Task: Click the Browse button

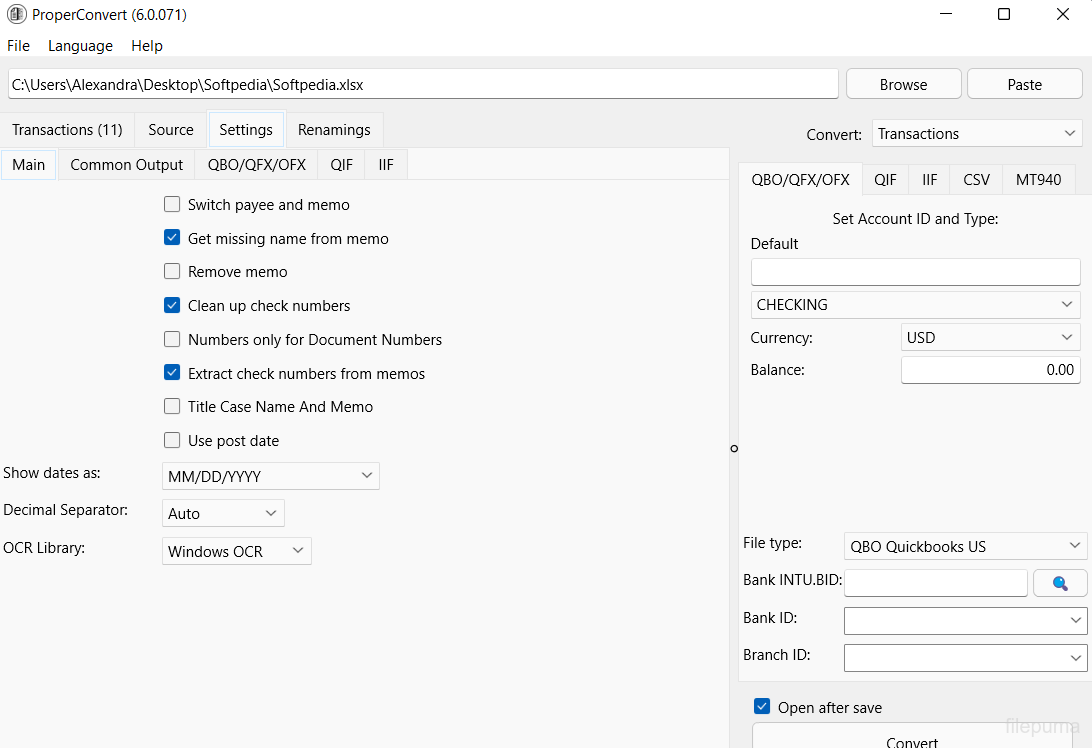Action: tap(903, 85)
